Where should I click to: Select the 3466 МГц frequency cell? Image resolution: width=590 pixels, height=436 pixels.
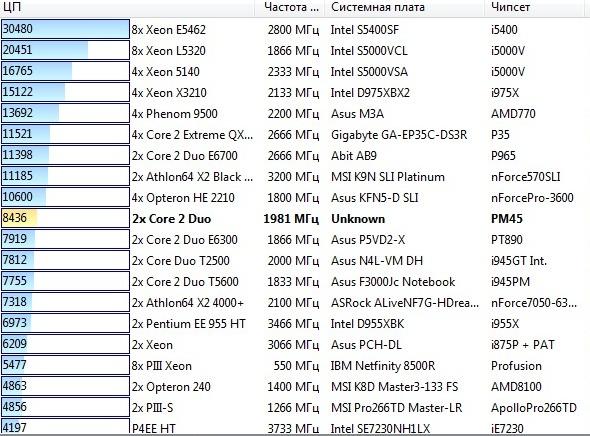pyautogui.click(x=293, y=324)
